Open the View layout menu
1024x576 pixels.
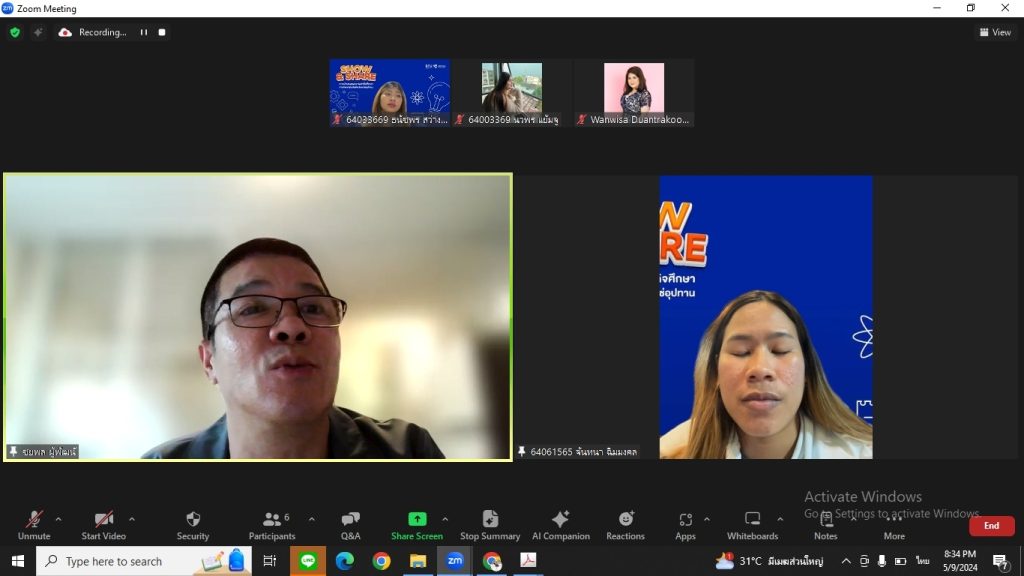[995, 32]
